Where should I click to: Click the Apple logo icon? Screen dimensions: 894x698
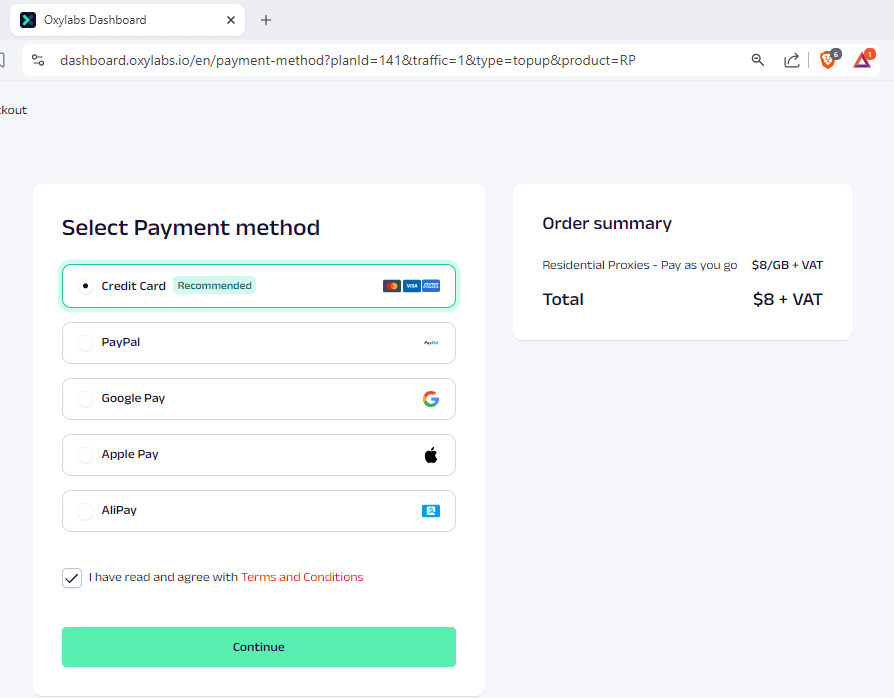pyautogui.click(x=431, y=455)
